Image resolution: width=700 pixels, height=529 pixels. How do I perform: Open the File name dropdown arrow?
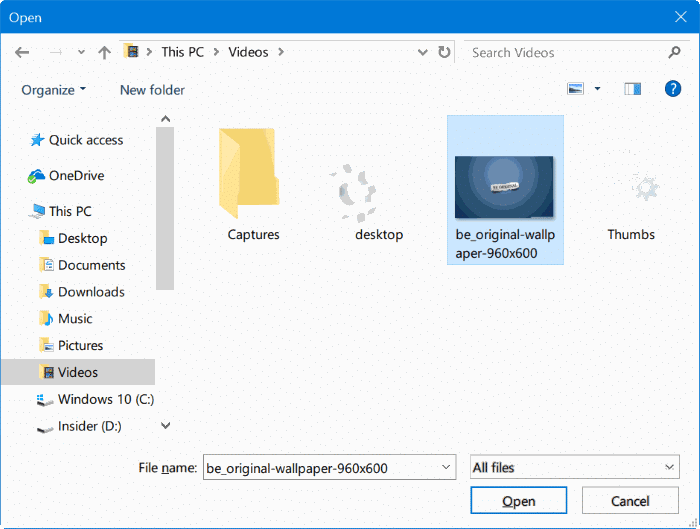pyautogui.click(x=446, y=467)
